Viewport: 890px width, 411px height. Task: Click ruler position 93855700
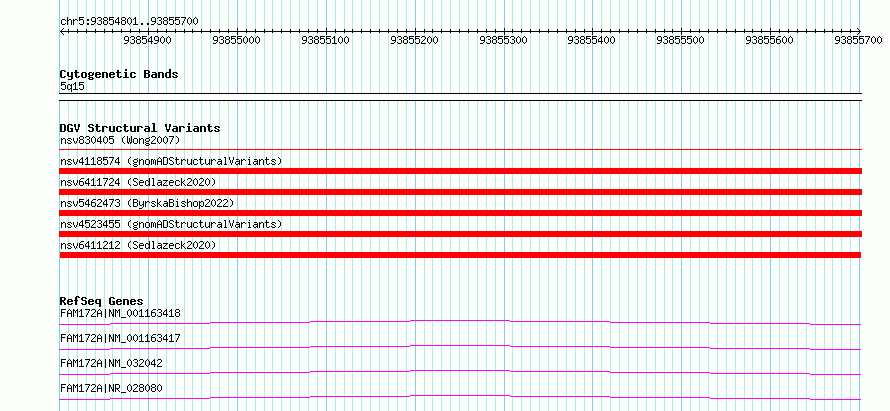[x=858, y=40]
